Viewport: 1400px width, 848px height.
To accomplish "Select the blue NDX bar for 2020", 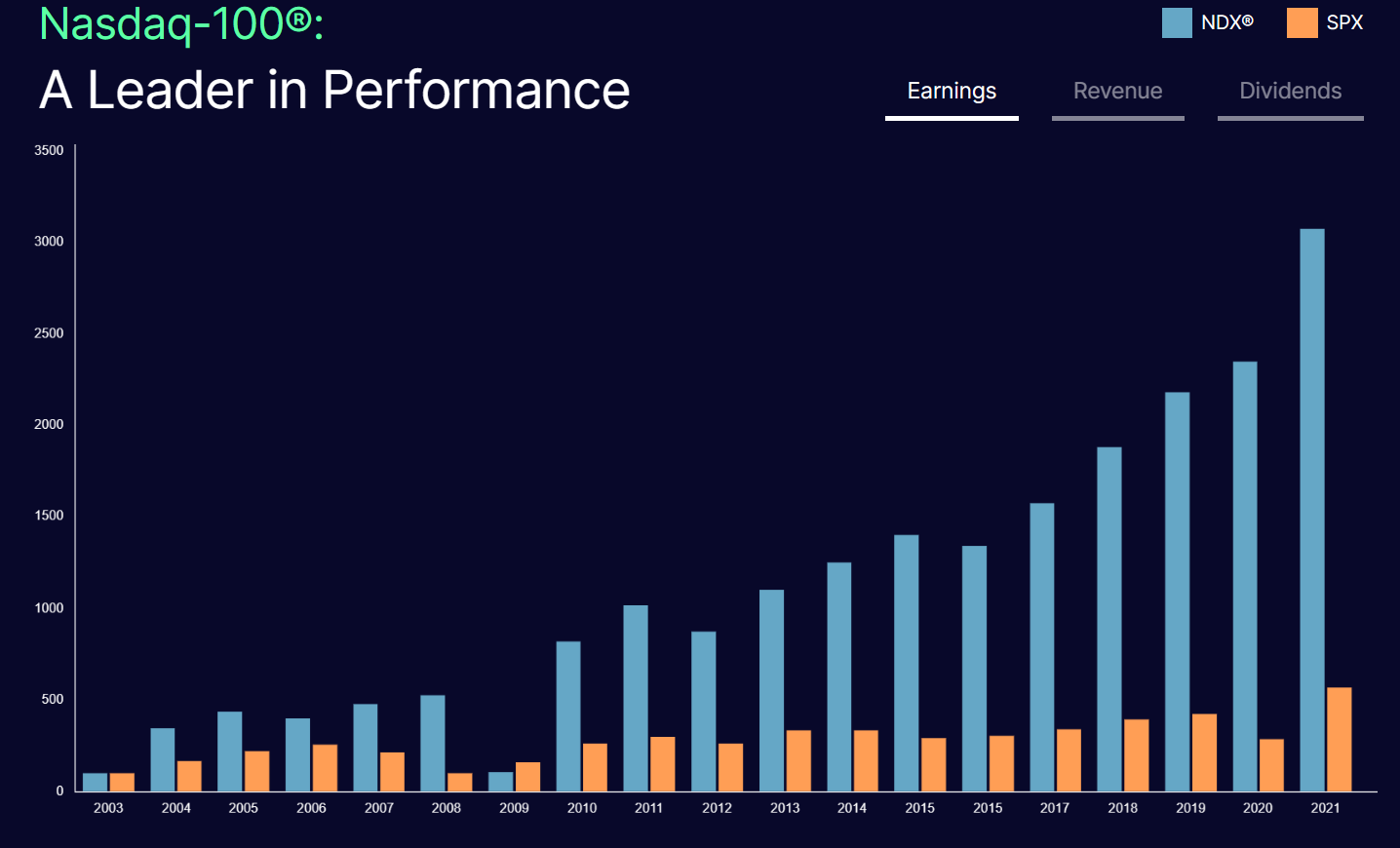I will [1245, 576].
